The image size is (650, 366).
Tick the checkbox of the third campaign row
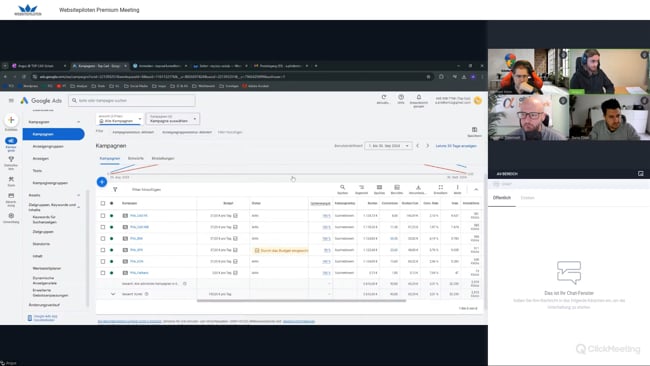103,238
